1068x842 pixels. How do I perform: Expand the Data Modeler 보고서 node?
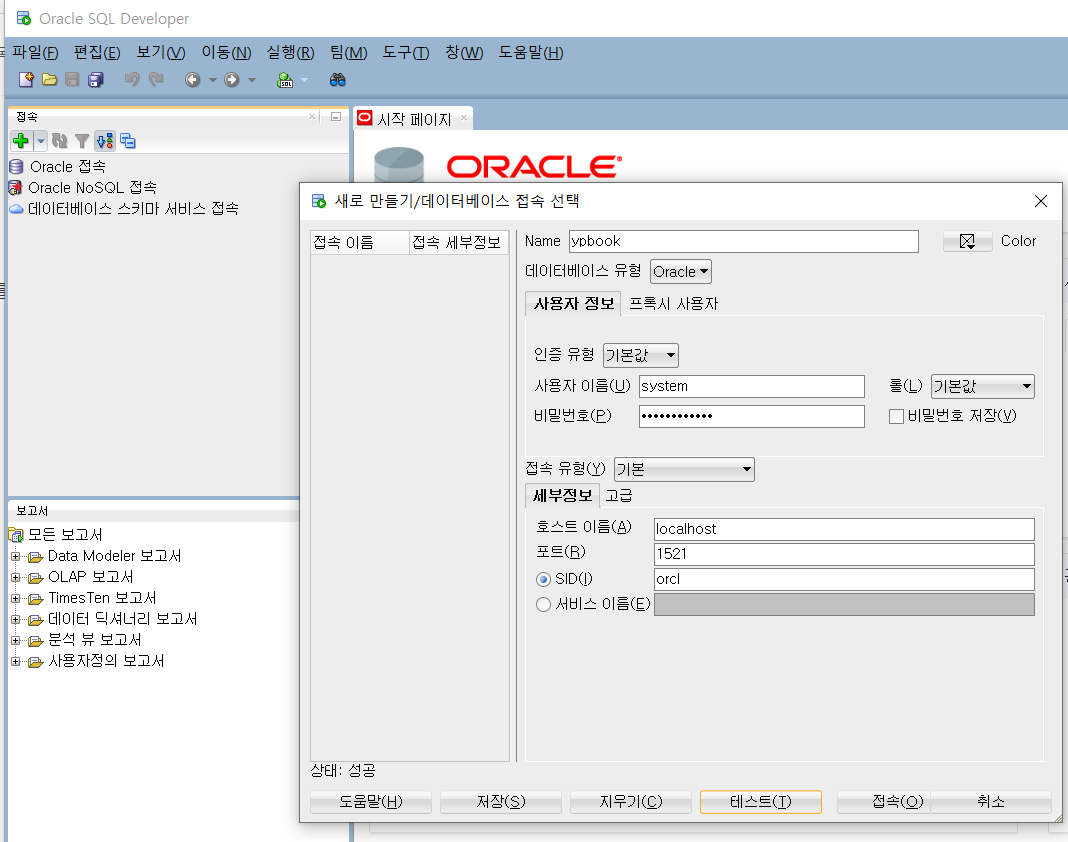coord(15,557)
